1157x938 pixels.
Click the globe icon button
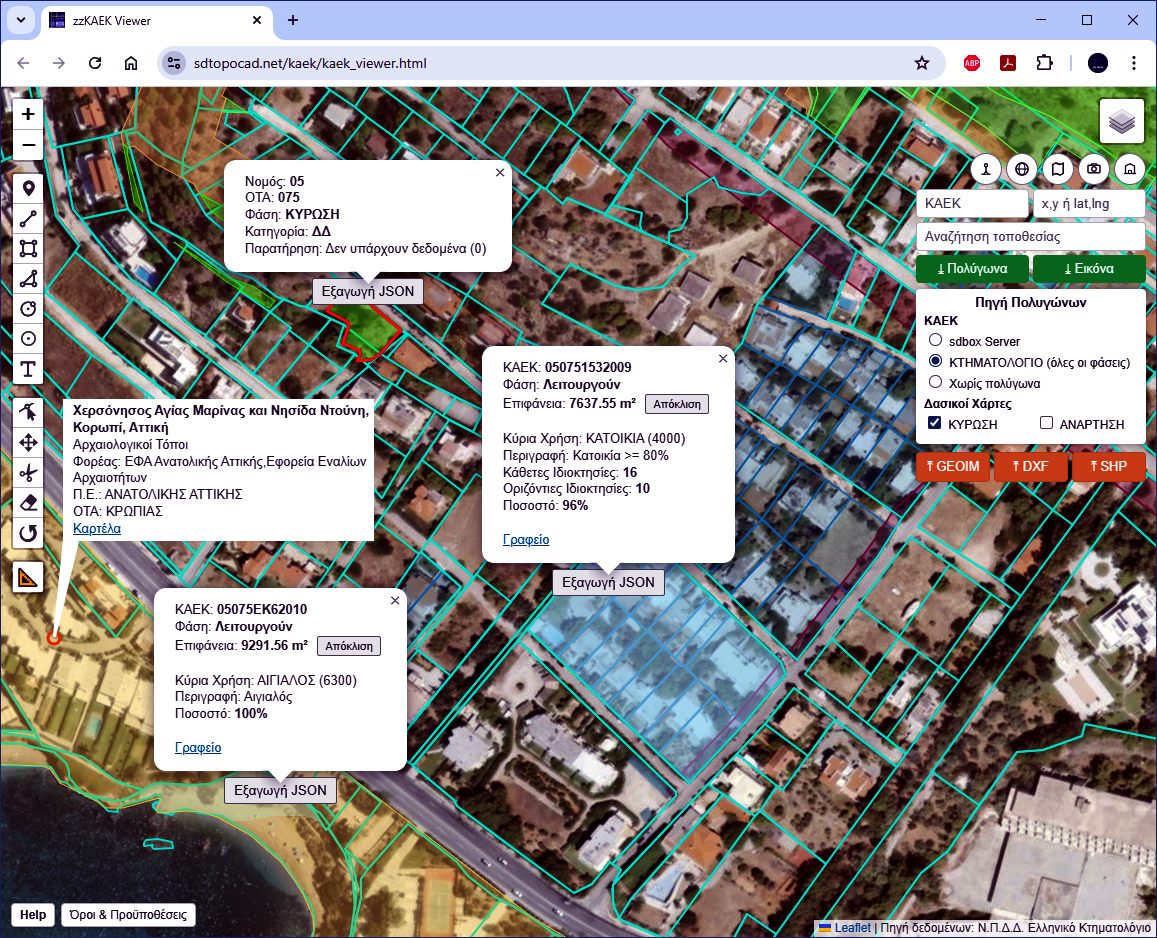pyautogui.click(x=1022, y=169)
